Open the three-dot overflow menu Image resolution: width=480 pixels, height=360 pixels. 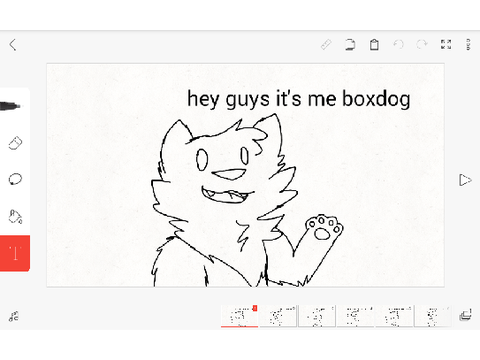pos(468,44)
